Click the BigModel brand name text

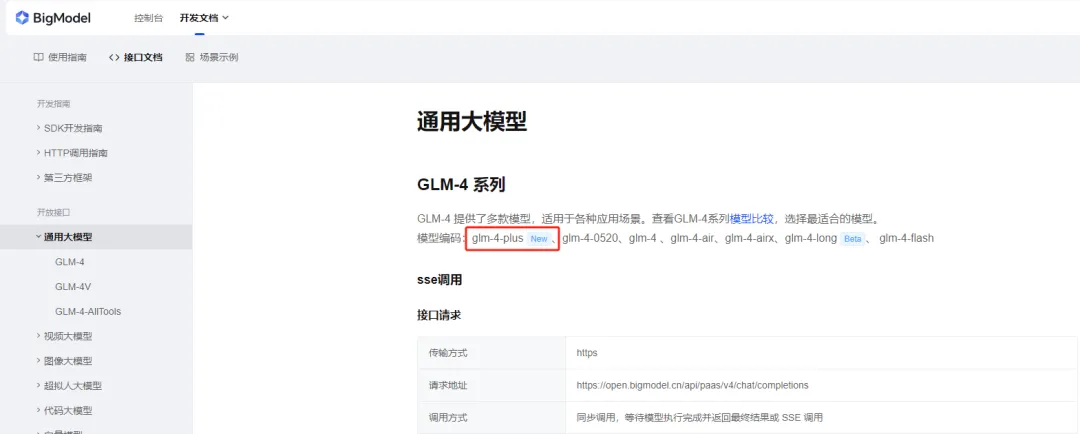coord(62,18)
